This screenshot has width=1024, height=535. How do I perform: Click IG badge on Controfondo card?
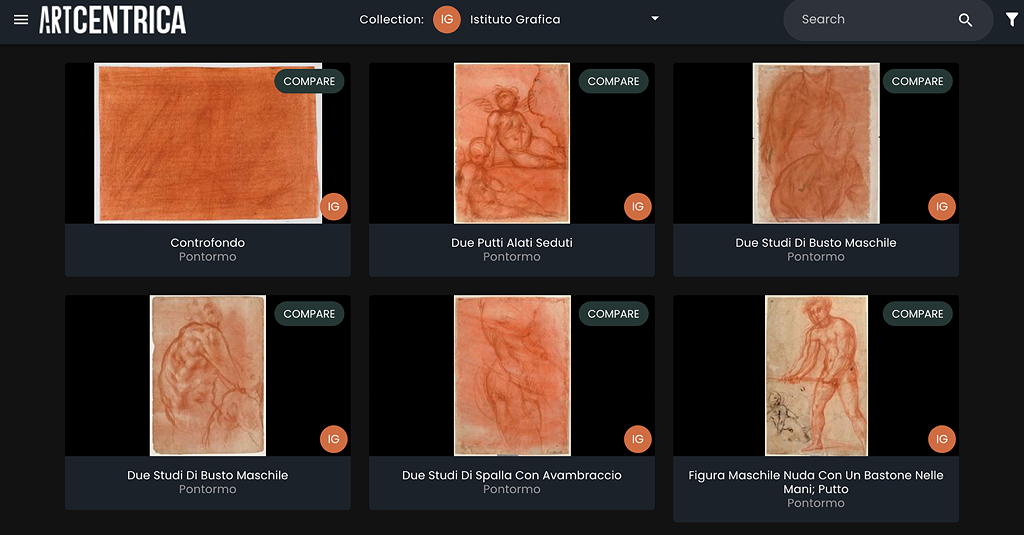click(334, 206)
